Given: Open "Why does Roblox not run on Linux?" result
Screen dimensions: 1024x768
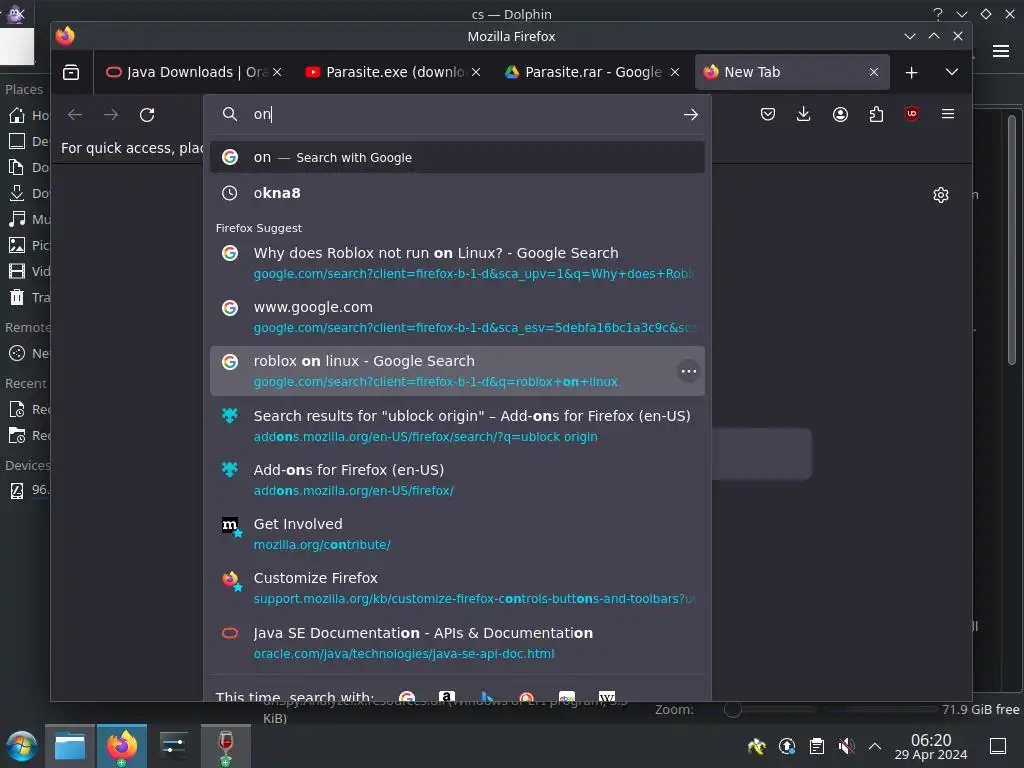Looking at the screenshot, I should (x=457, y=263).
